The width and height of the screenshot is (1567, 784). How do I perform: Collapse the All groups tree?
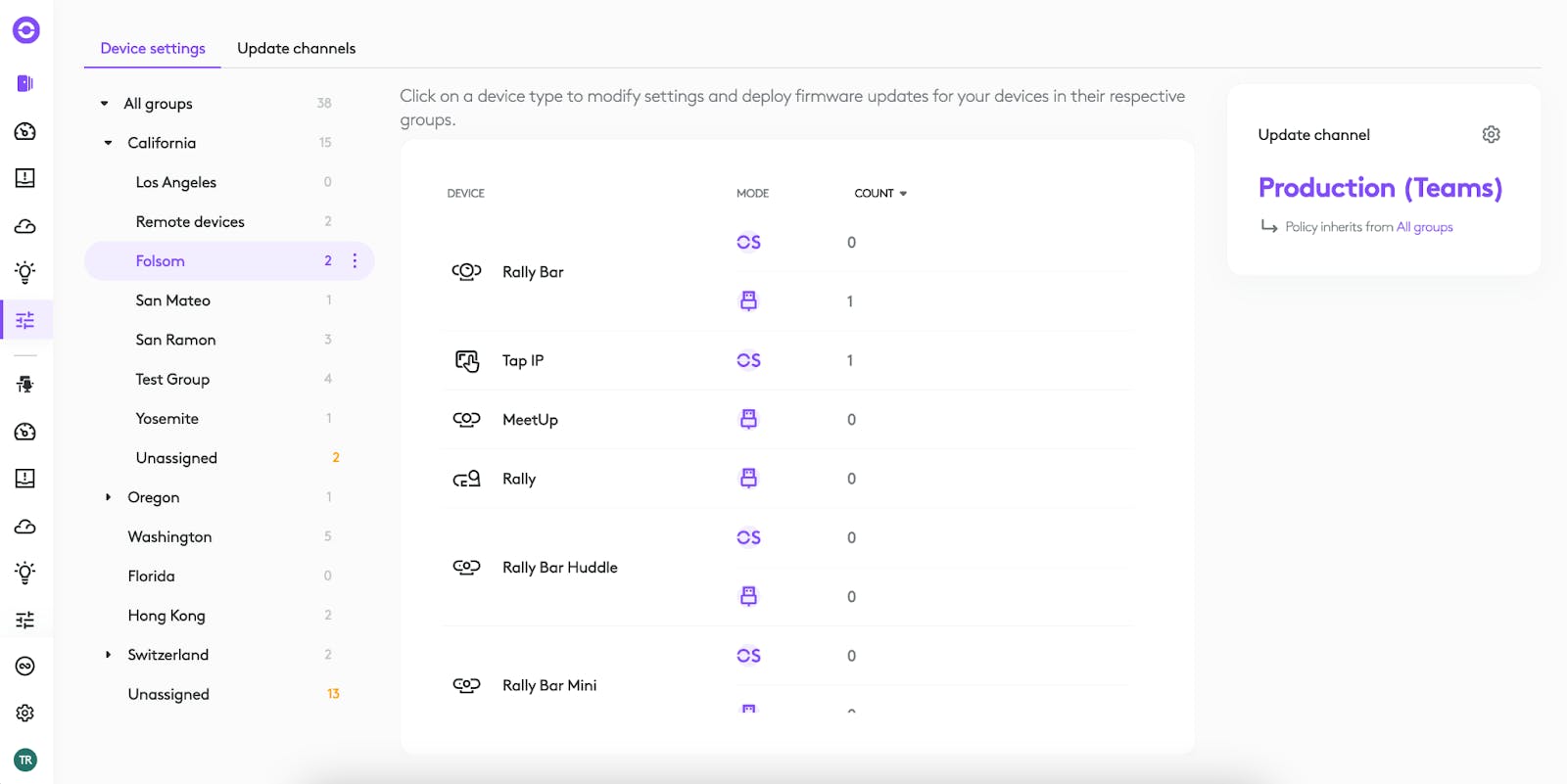(104, 104)
